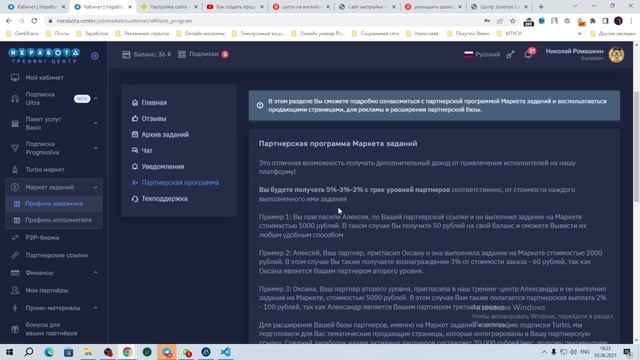640x360 pixels.
Task: Click the link icon in the top bar
Action: (x=510, y=54)
